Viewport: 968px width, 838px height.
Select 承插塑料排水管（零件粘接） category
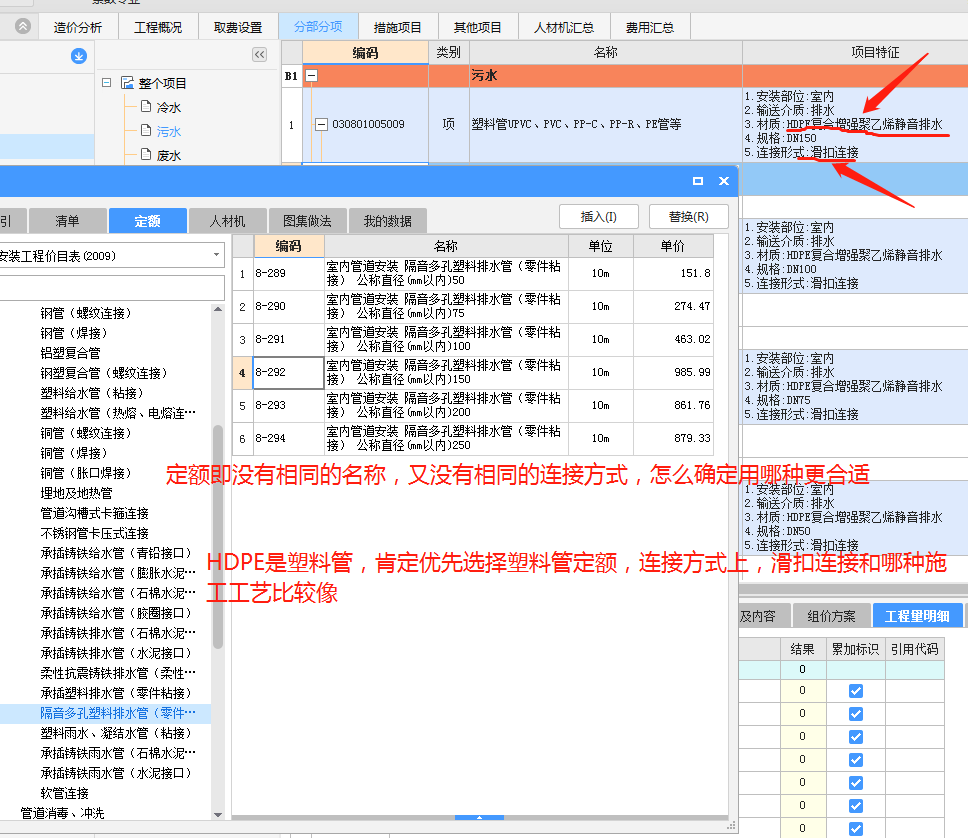(117, 693)
